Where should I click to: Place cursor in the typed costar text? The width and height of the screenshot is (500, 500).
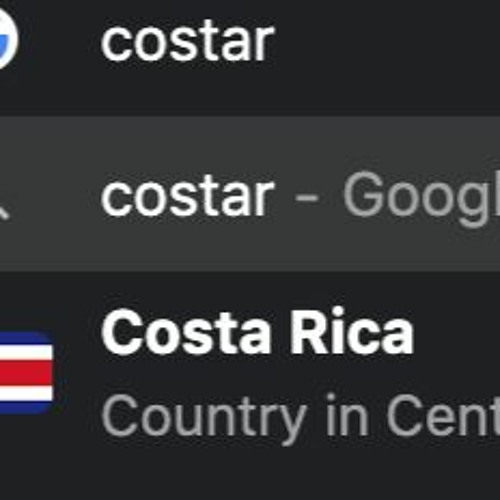(187, 42)
